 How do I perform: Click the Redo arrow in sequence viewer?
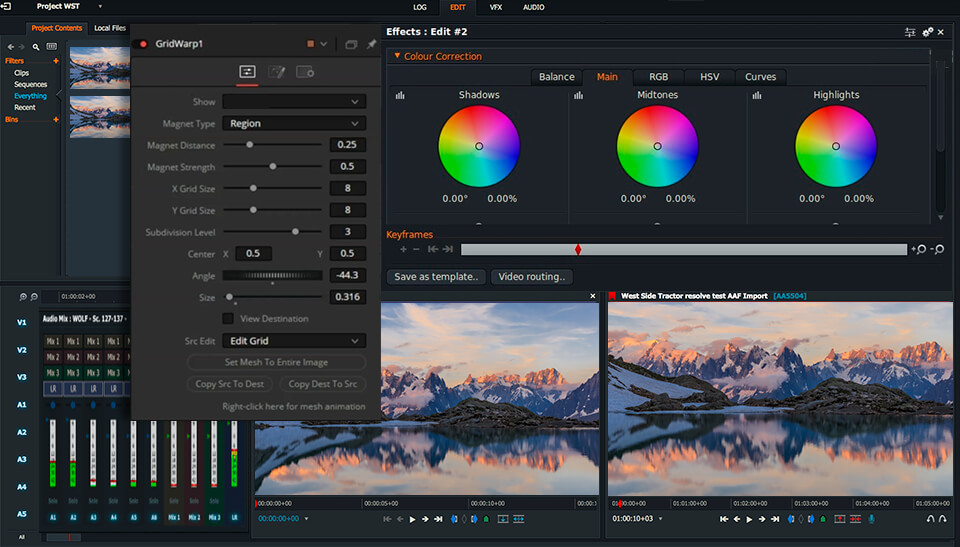(943, 519)
